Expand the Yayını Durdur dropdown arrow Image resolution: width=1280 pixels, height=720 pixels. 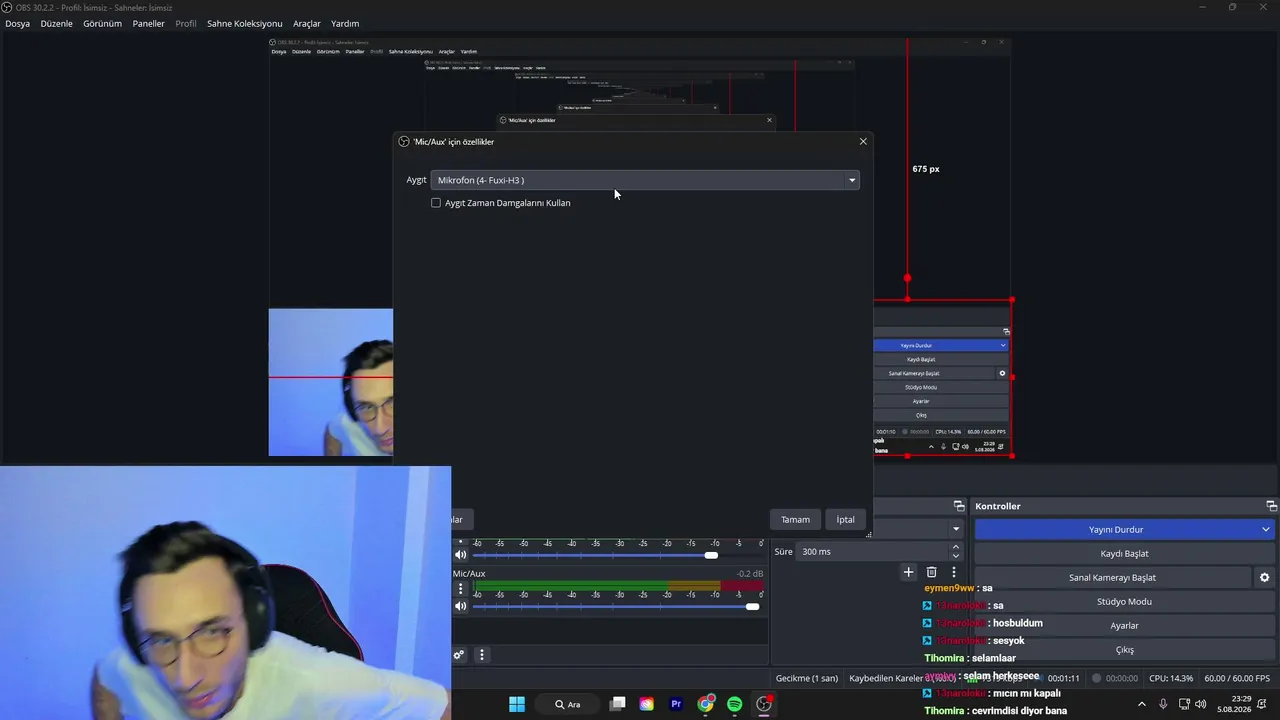(x=1266, y=529)
